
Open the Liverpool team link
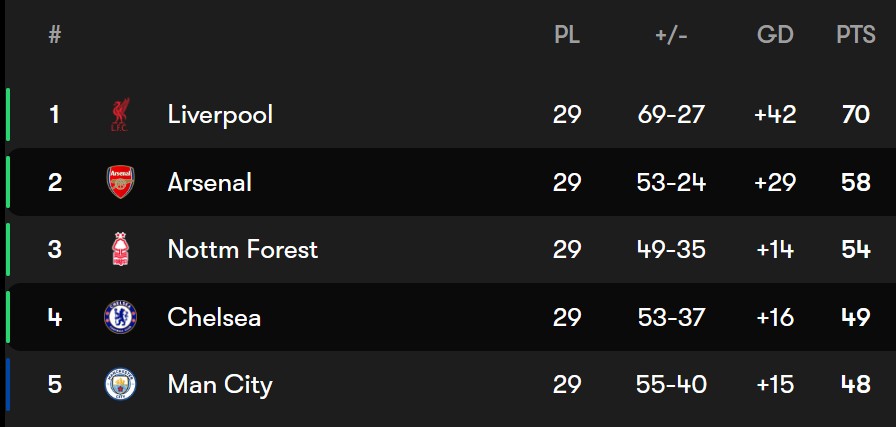(220, 115)
